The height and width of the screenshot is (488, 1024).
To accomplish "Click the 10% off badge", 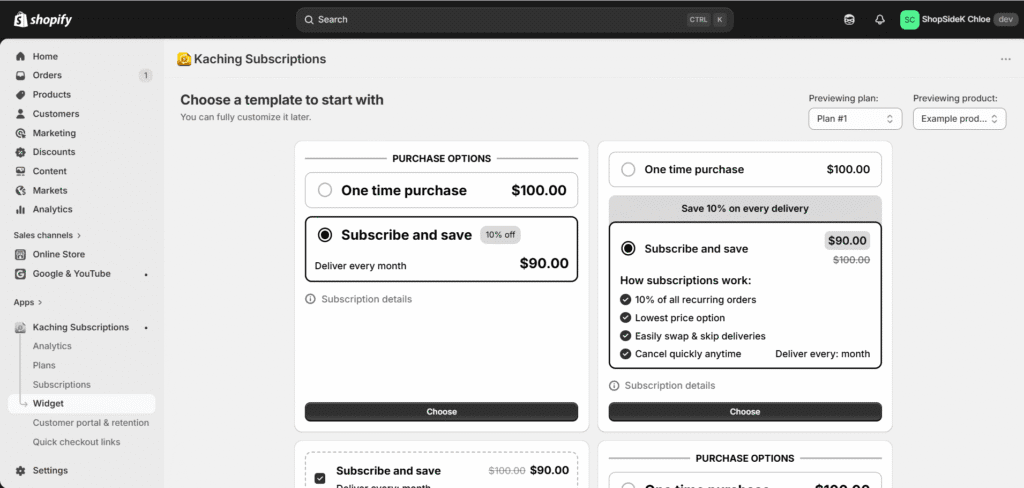I will (500, 235).
